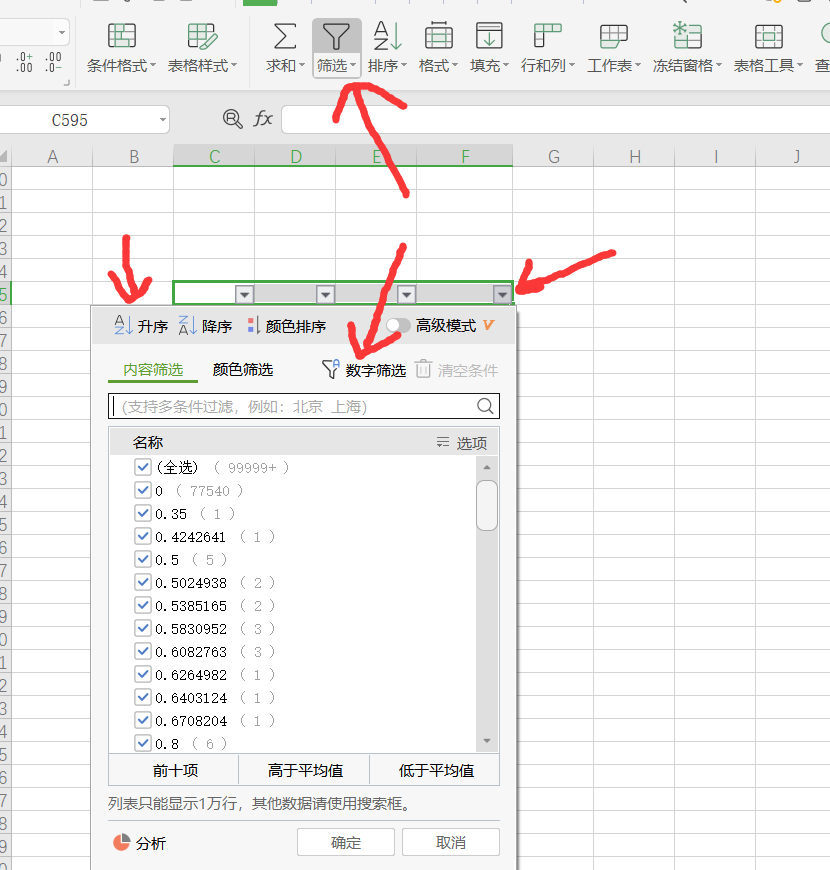Sort ascending with 升序
This screenshot has height=870, width=830.
point(141,326)
